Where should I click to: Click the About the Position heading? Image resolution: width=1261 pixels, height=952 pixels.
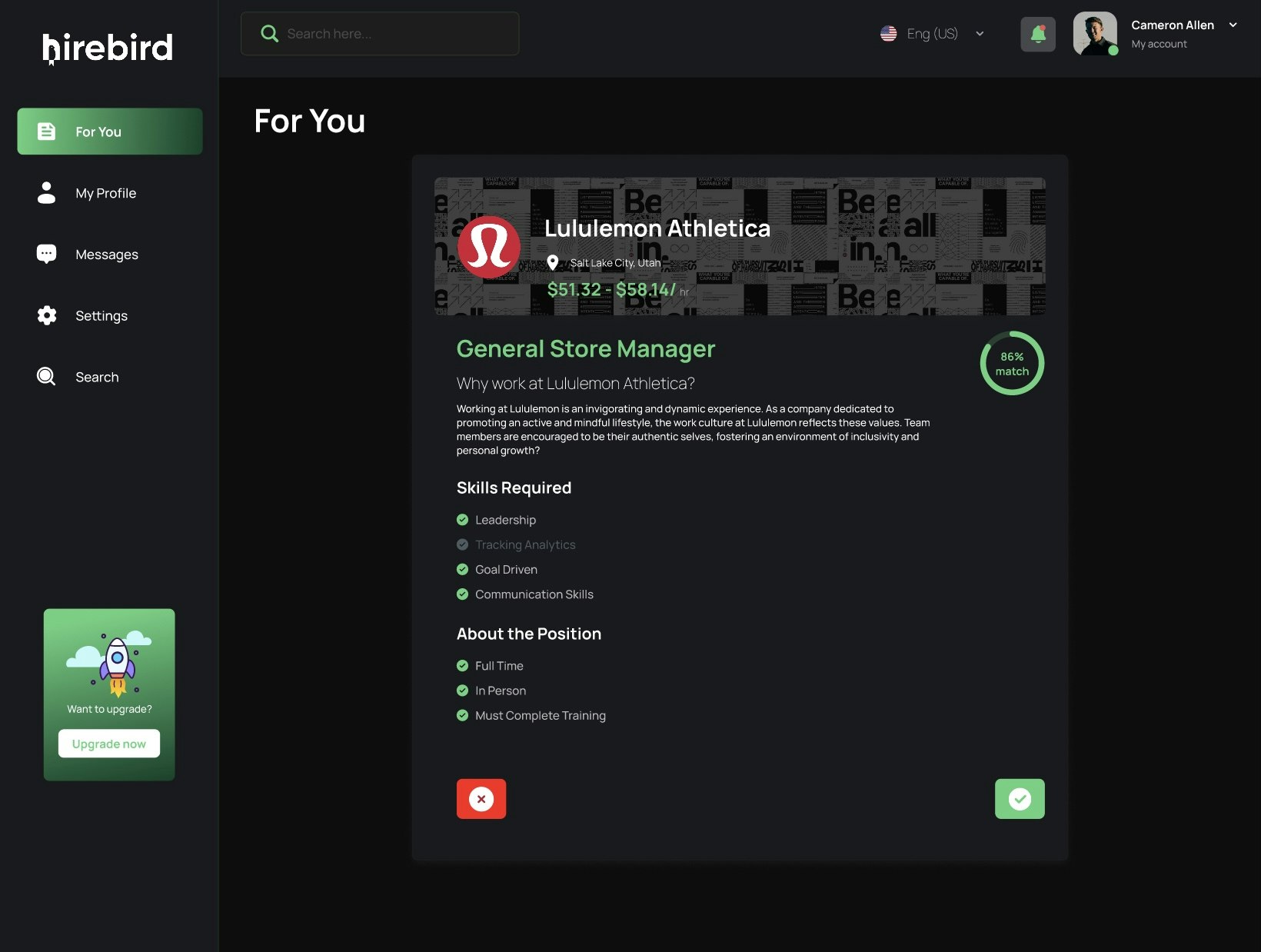(529, 634)
